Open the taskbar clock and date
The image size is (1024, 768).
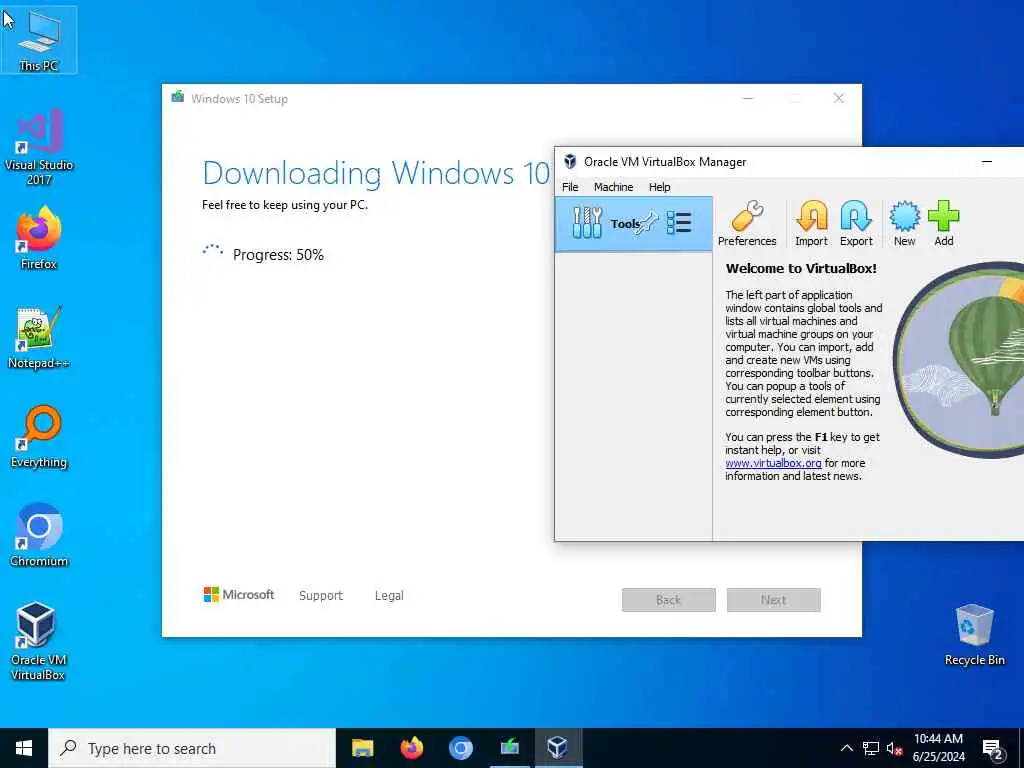point(938,748)
